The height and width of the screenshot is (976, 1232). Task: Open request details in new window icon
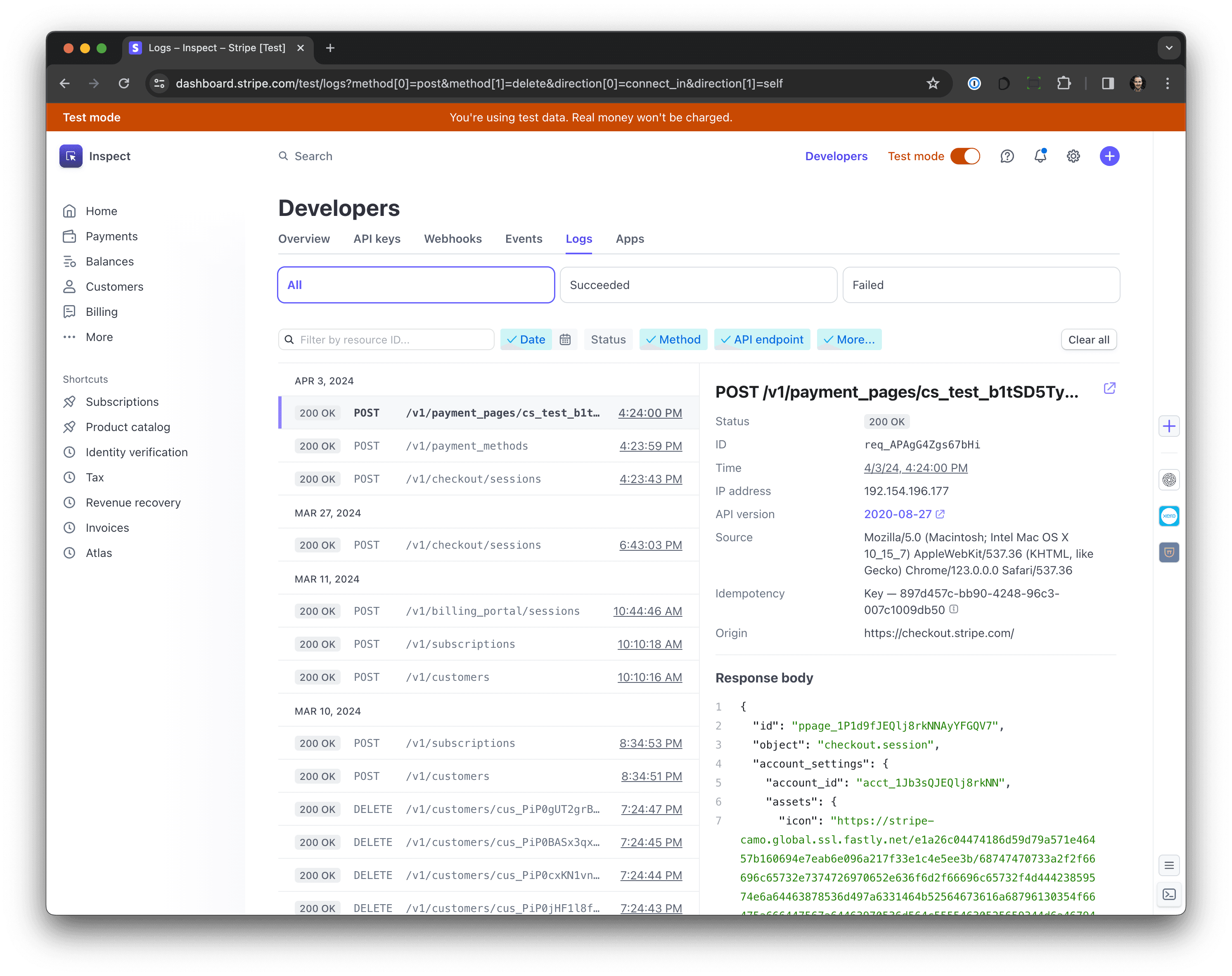[x=1109, y=389]
